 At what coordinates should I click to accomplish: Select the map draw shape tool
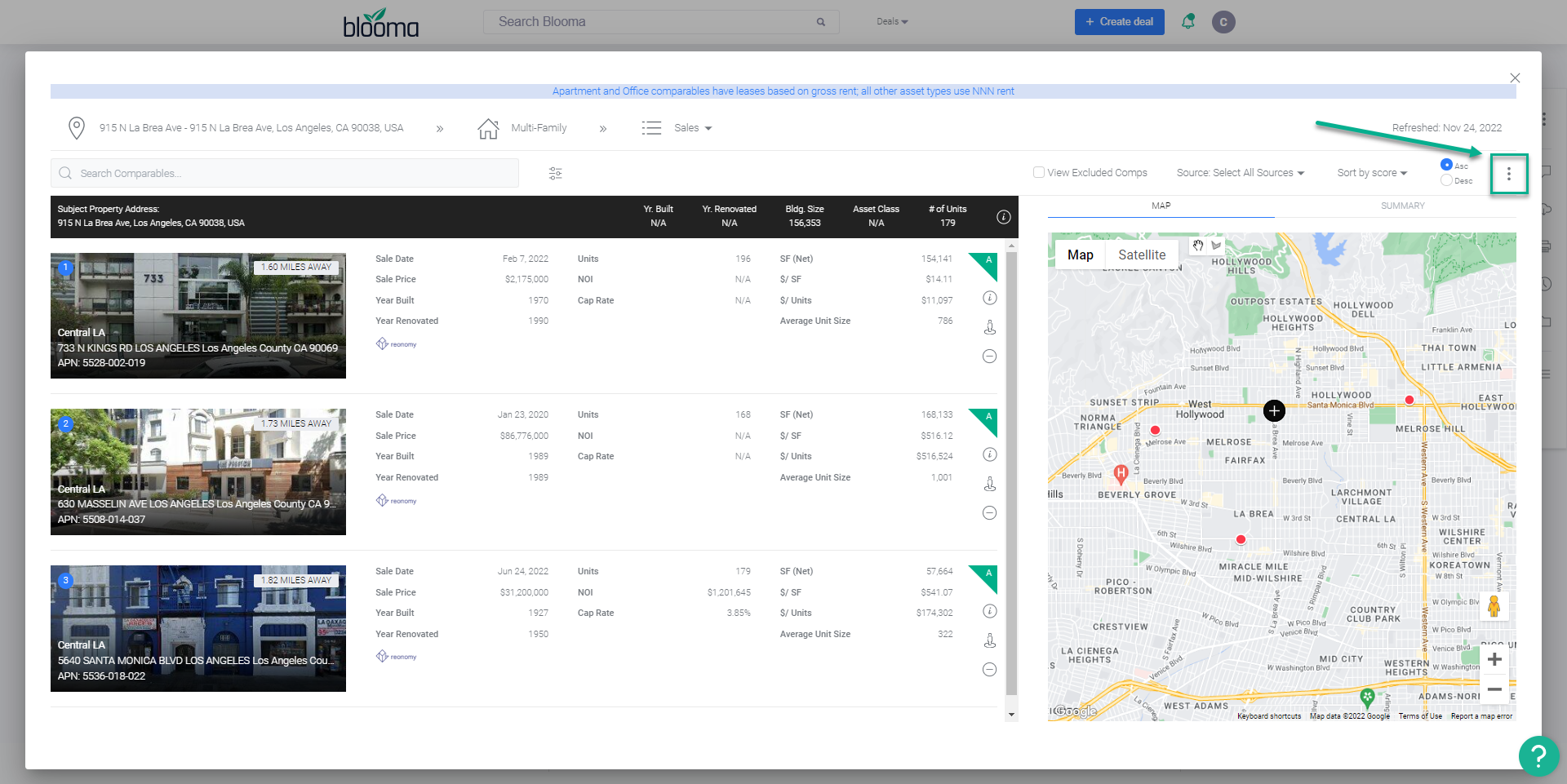pyautogui.click(x=1216, y=246)
